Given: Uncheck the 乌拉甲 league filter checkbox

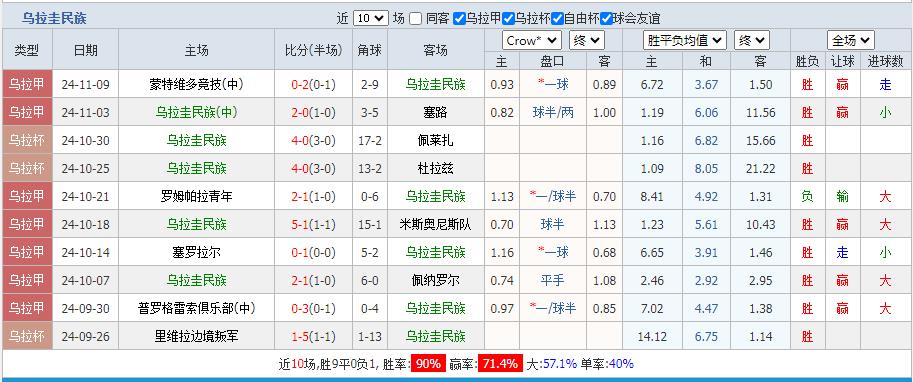Looking at the screenshot, I should (x=459, y=19).
